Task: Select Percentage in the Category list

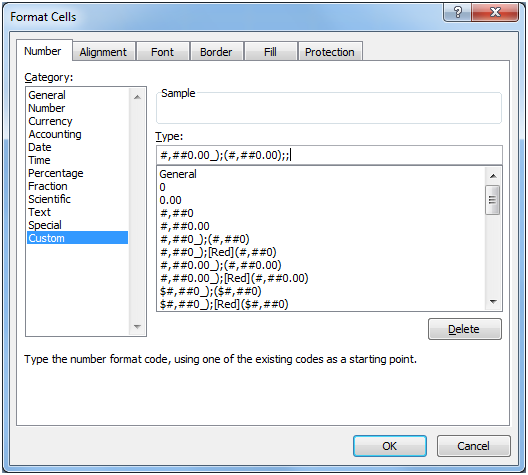Action: click(56, 173)
